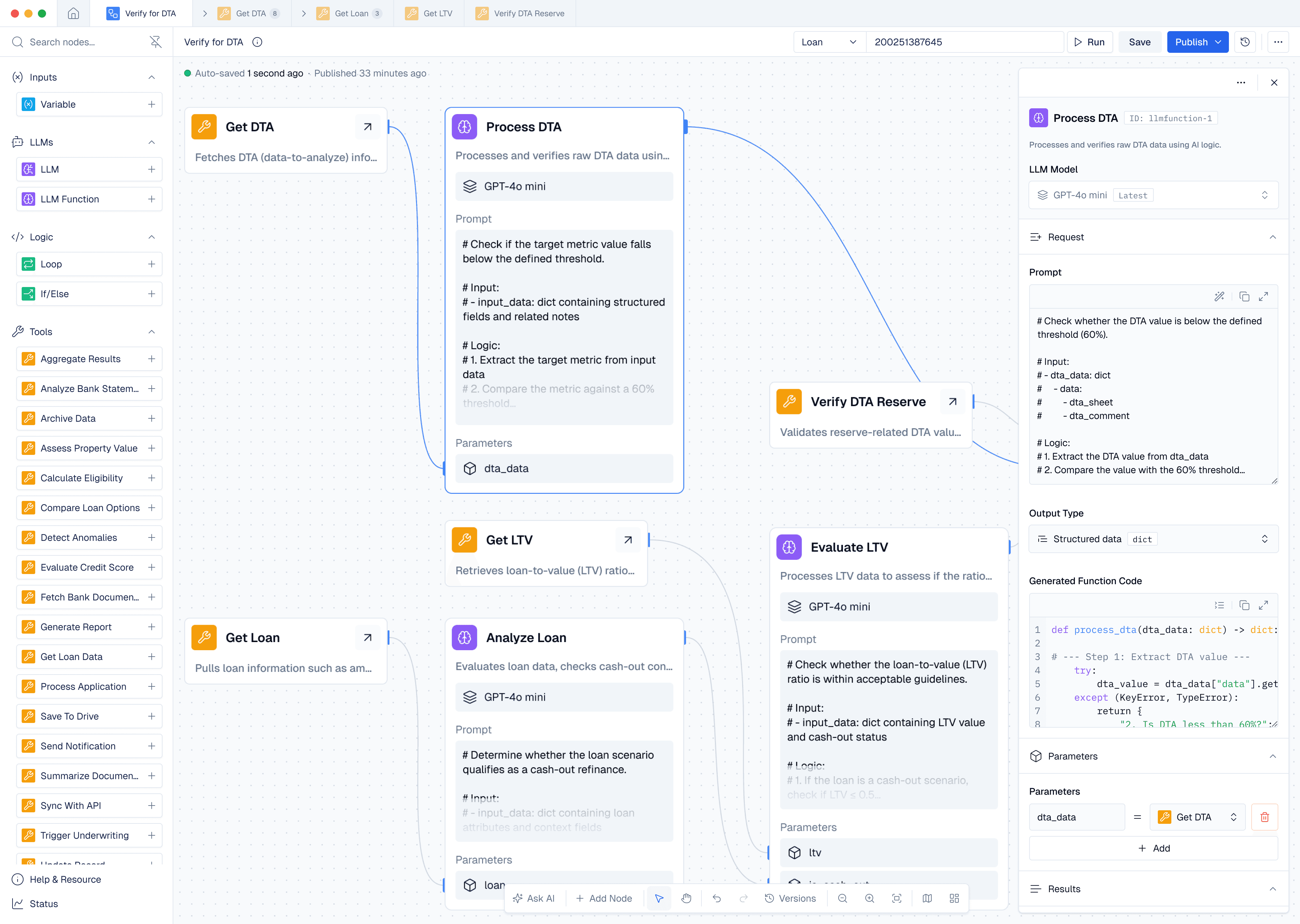Viewport: 1300px width, 924px height.
Task: Click the magic wand icon above the Prompt
Action: tap(1219, 296)
